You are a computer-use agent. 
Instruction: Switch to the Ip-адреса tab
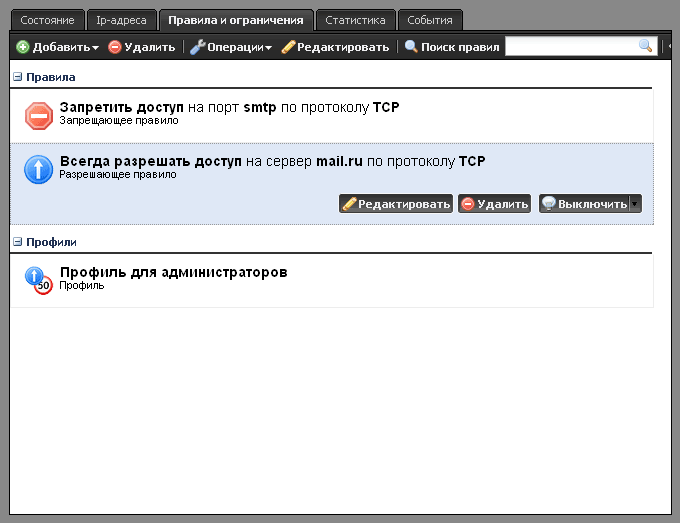pyautogui.click(x=121, y=20)
